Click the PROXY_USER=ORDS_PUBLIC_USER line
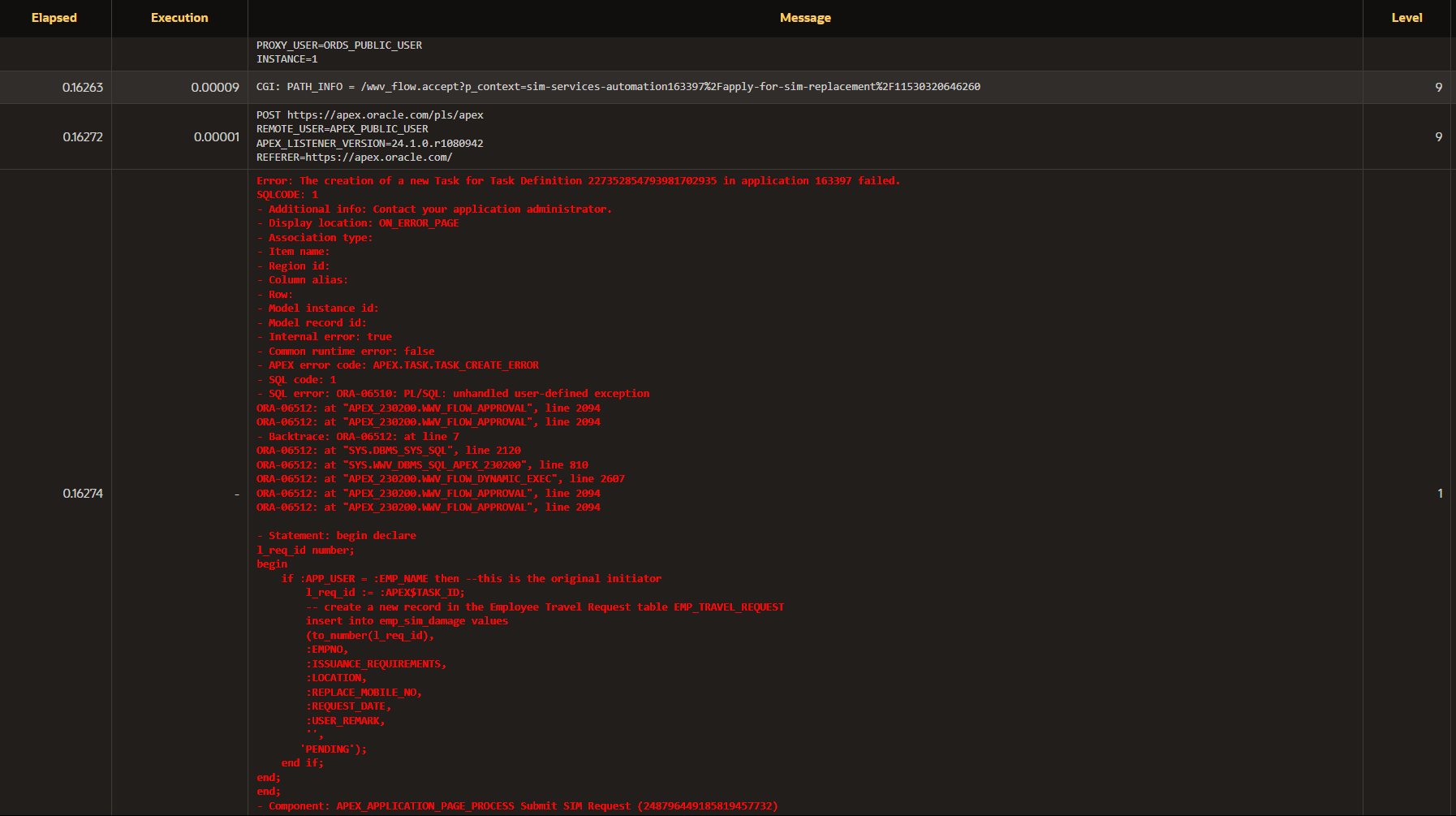The height and width of the screenshot is (816, 1456). 338,45
